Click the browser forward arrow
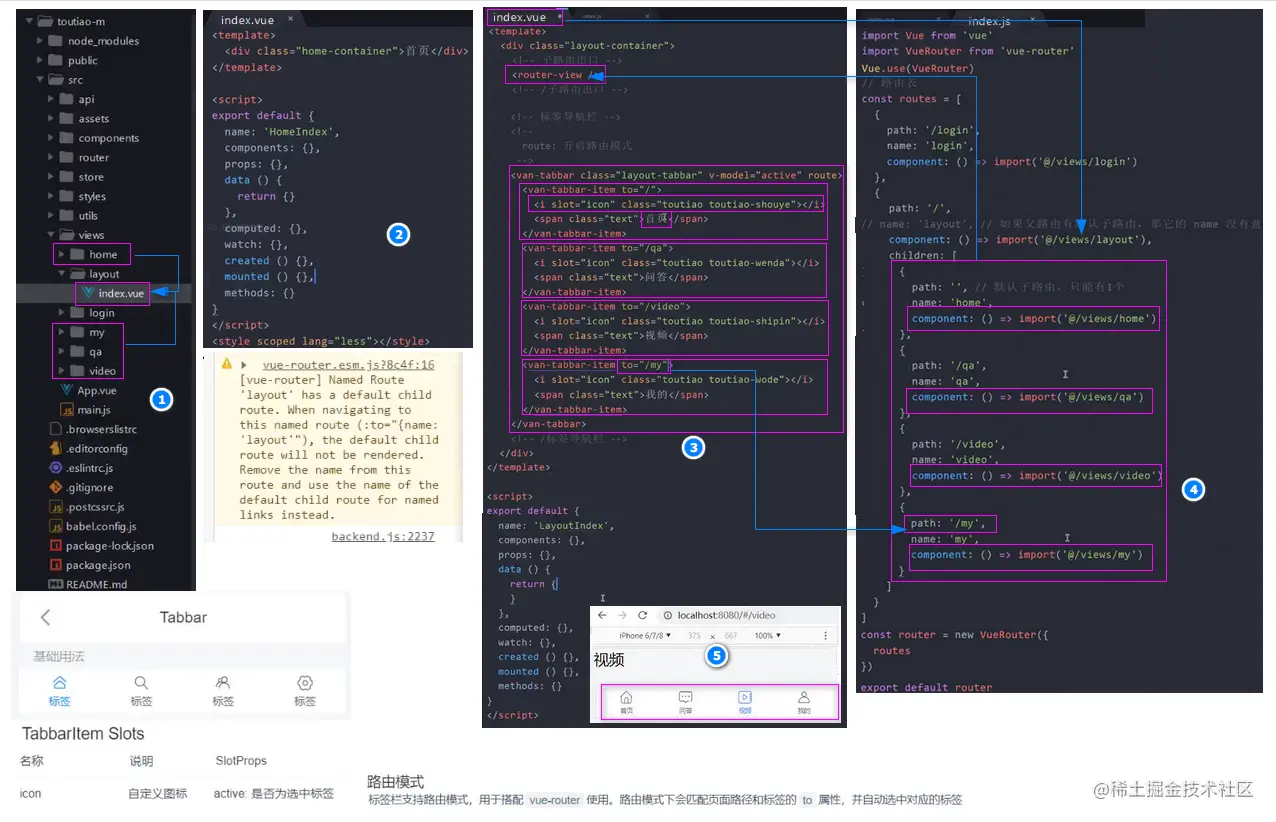The width and height of the screenshot is (1276, 822). (622, 615)
